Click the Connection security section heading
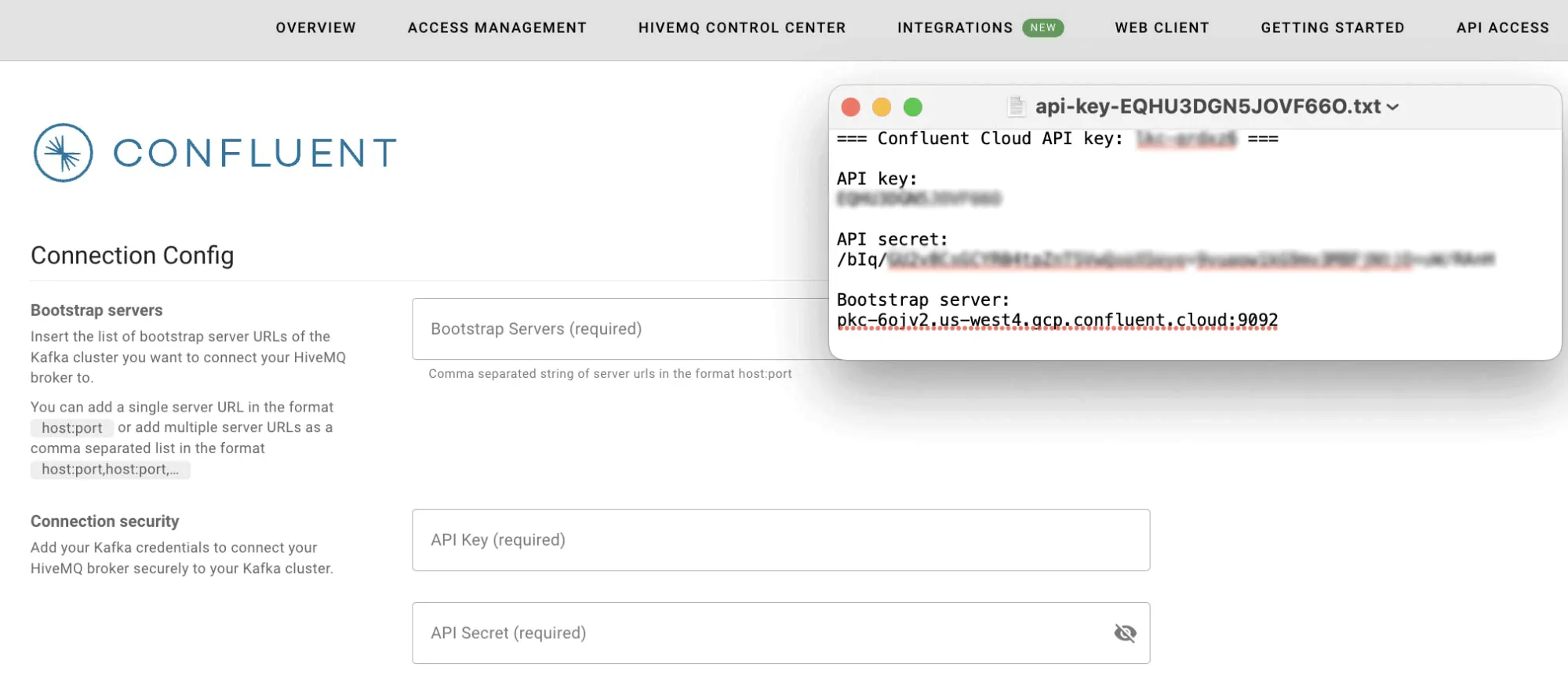The image size is (1568, 675). point(105,521)
